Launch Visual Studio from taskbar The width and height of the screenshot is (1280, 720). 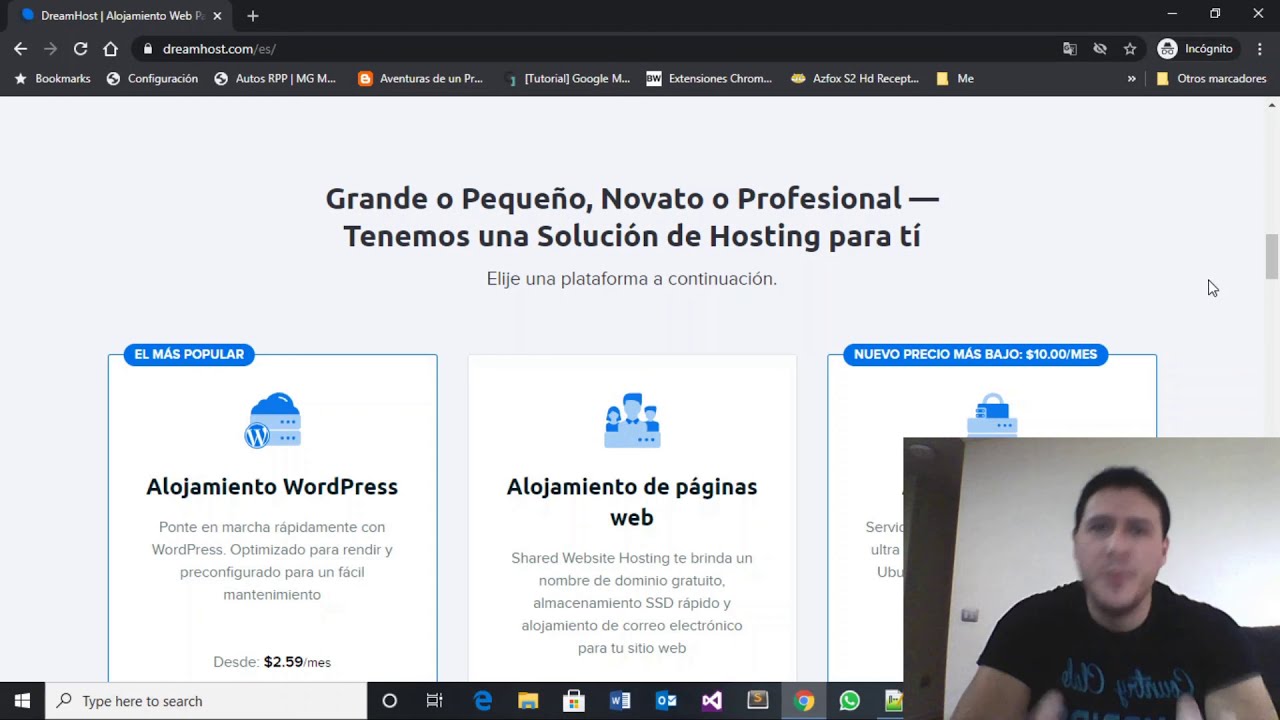coord(712,701)
